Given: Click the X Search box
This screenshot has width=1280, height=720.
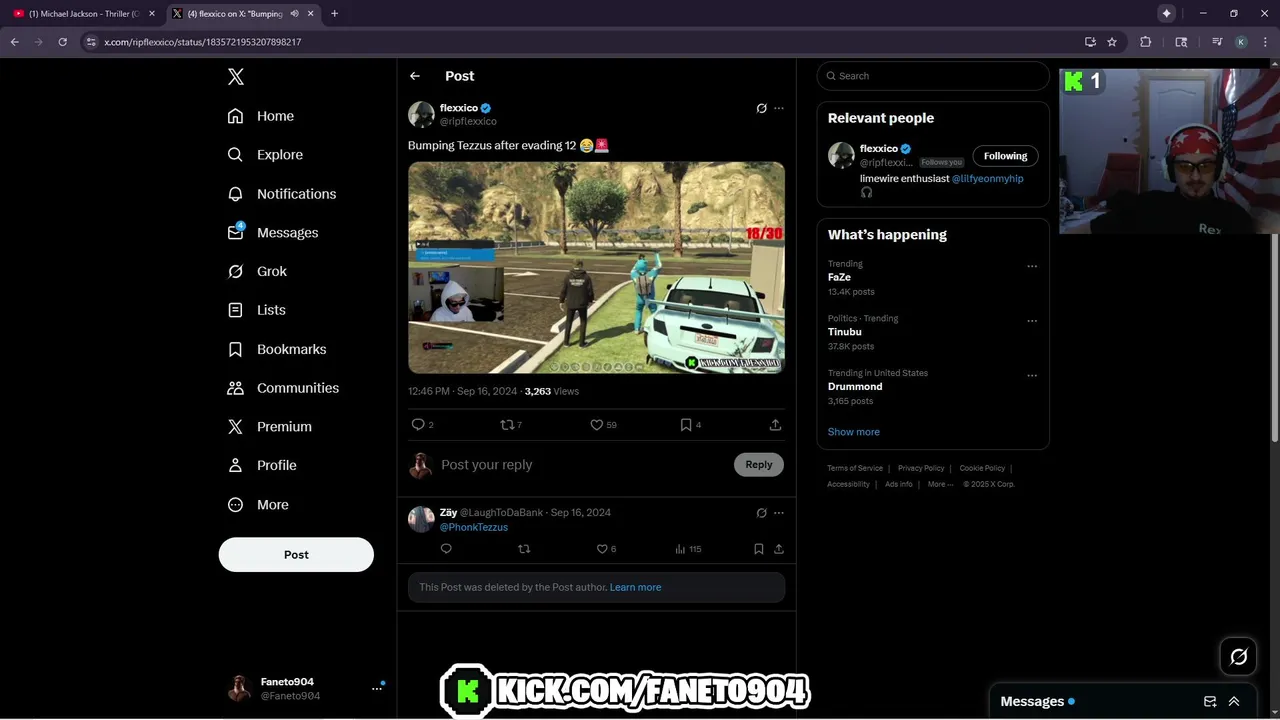Looking at the screenshot, I should point(933,76).
